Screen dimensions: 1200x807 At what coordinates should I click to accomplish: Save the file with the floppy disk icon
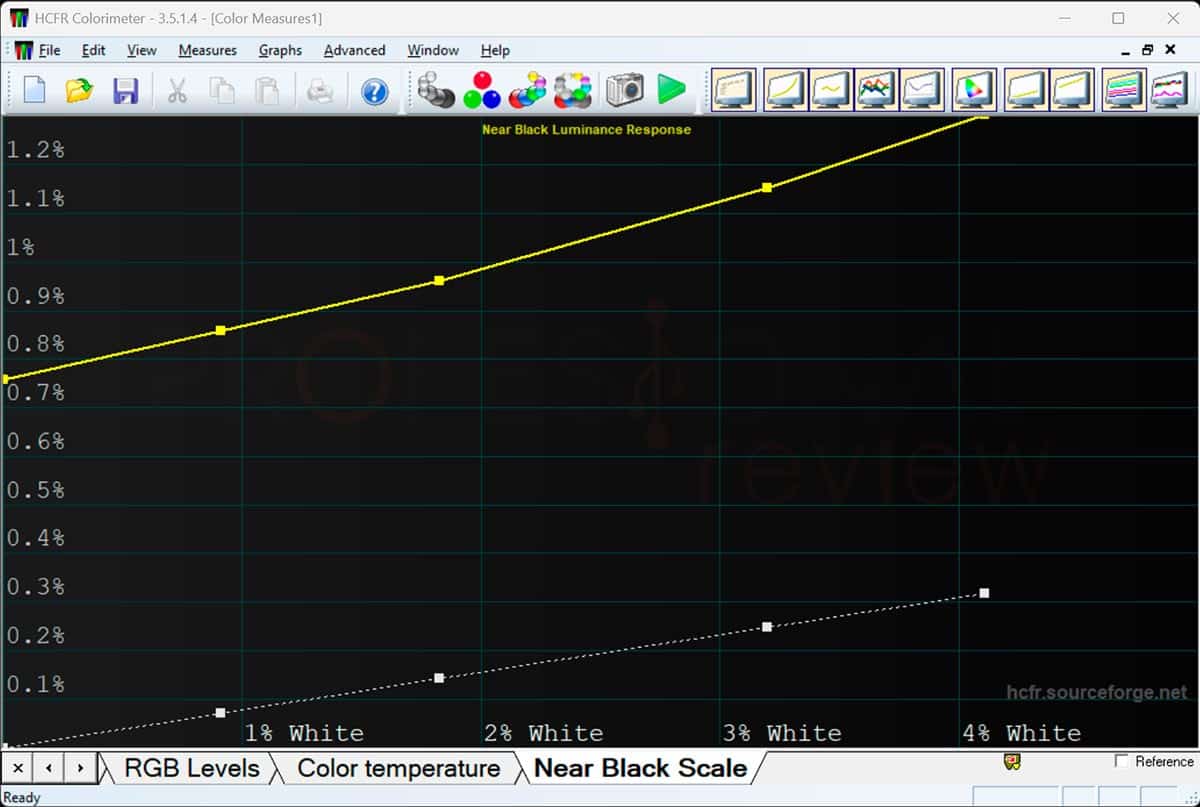pyautogui.click(x=125, y=91)
